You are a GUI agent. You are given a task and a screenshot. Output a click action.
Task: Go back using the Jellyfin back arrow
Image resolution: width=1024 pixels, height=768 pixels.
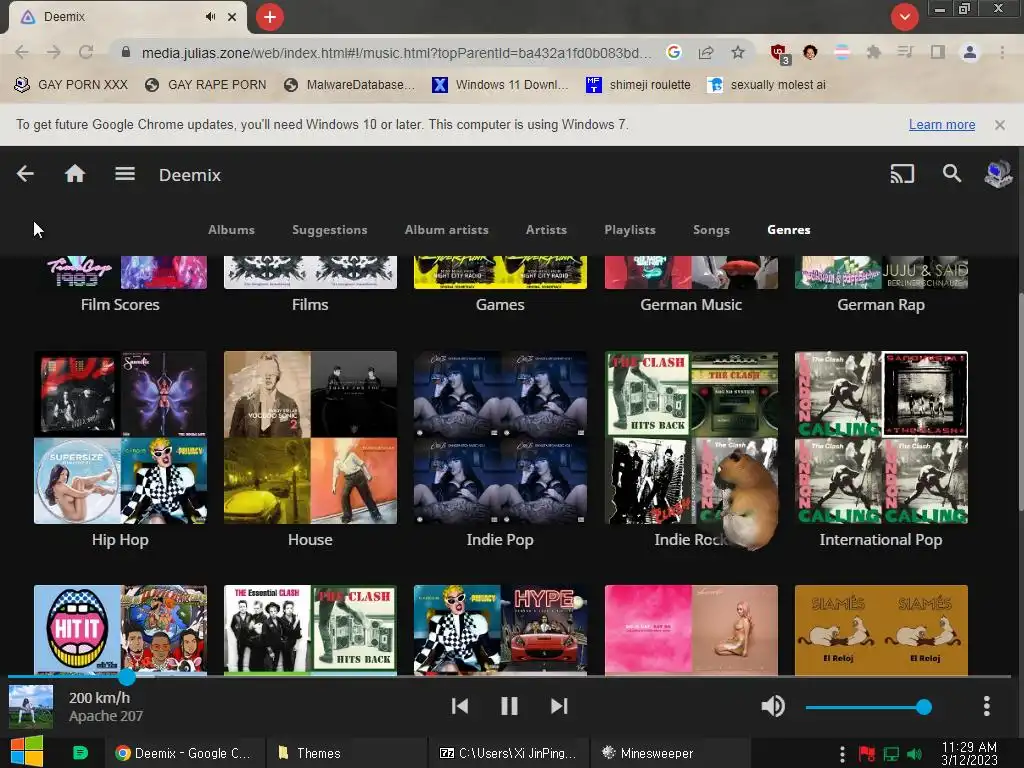25,174
